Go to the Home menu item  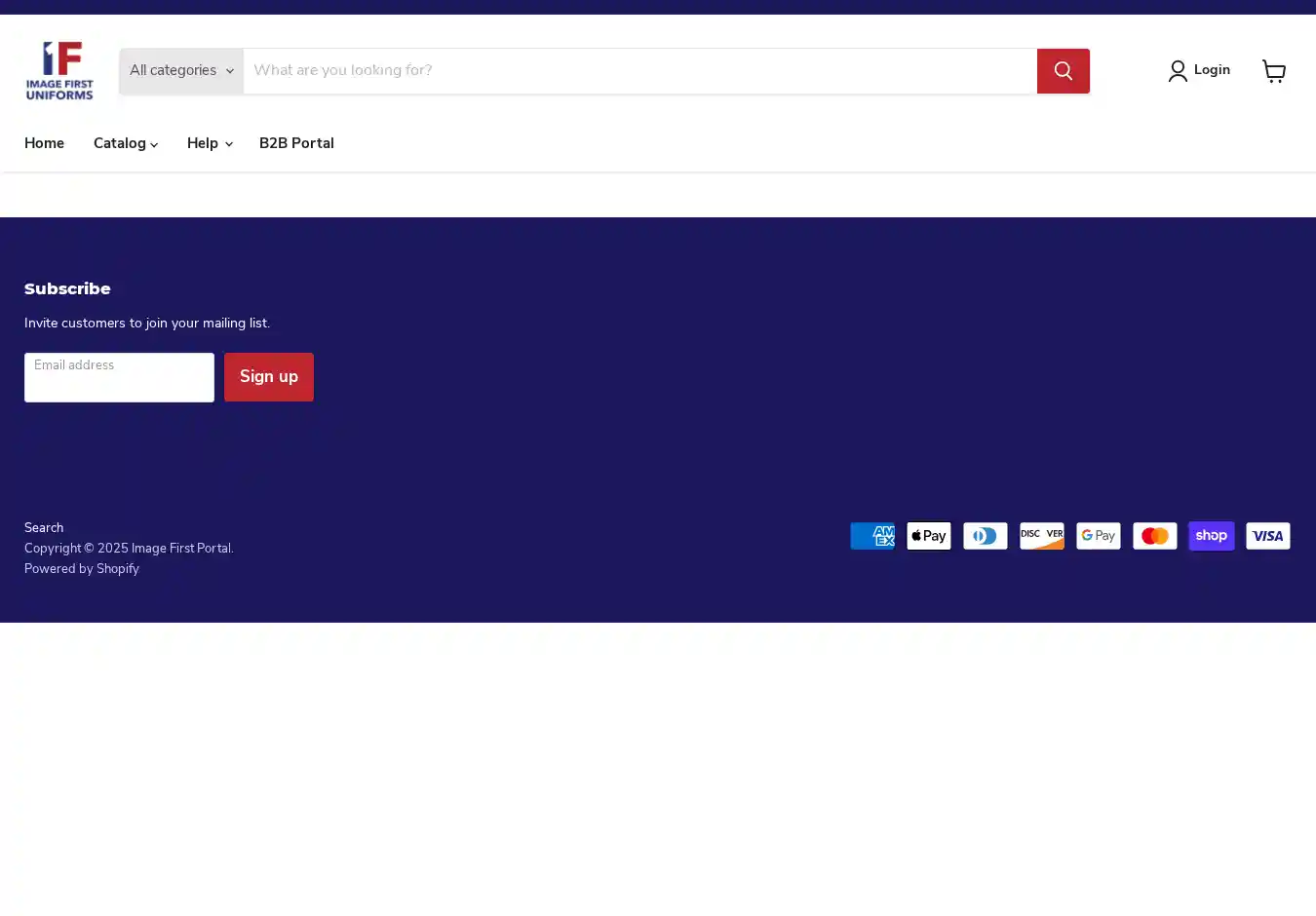point(44,143)
